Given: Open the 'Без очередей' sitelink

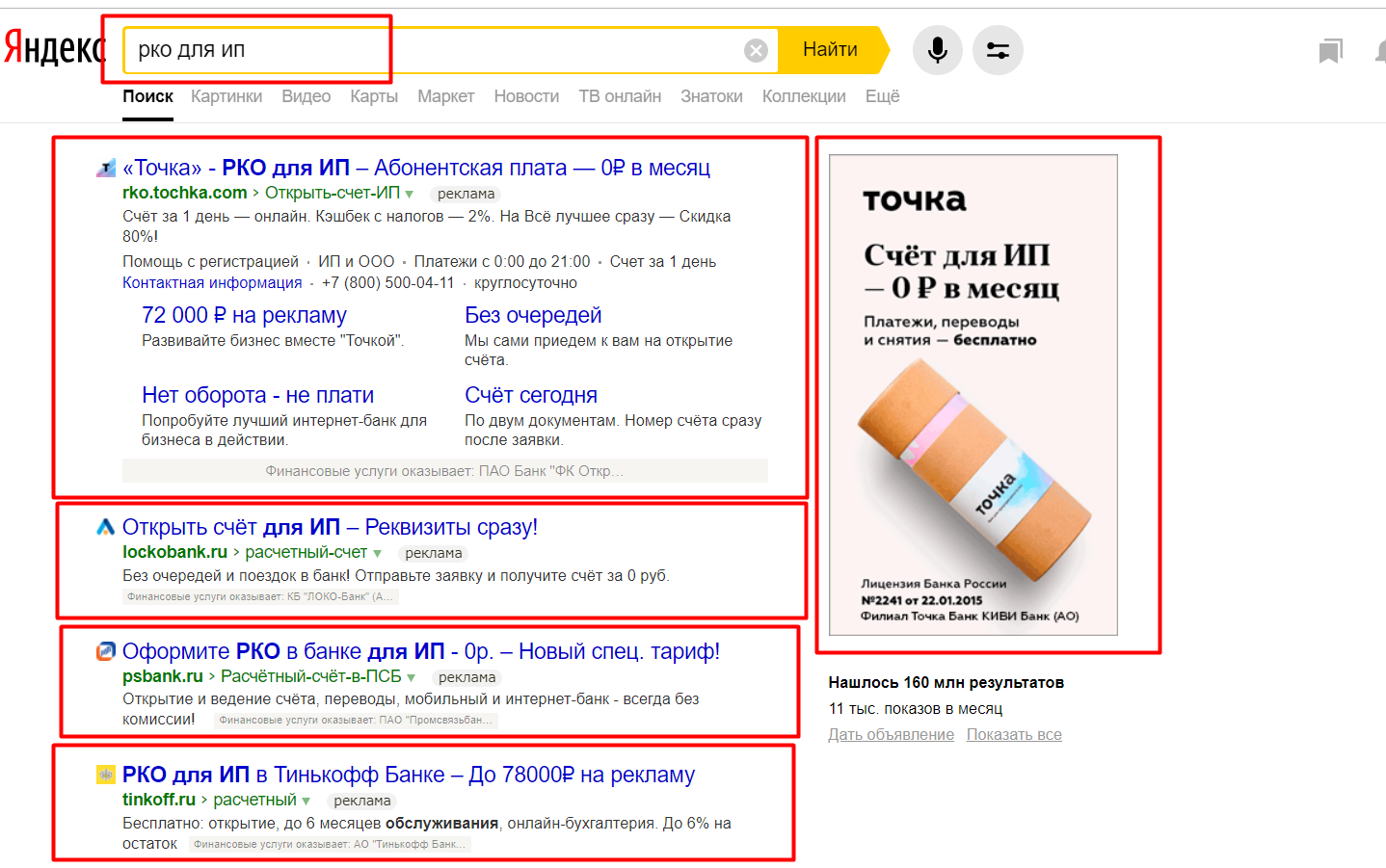Looking at the screenshot, I should coord(533,315).
